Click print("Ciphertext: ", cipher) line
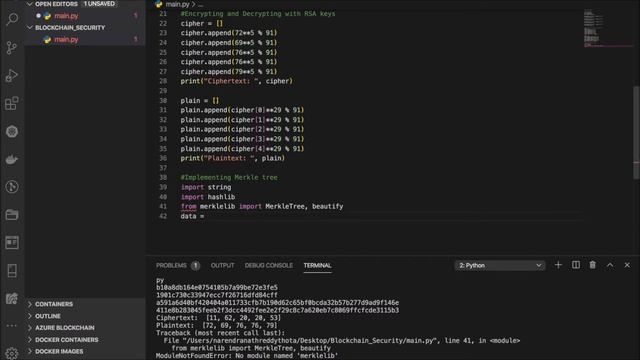The width and height of the screenshot is (640, 360). pyautogui.click(x=237, y=81)
